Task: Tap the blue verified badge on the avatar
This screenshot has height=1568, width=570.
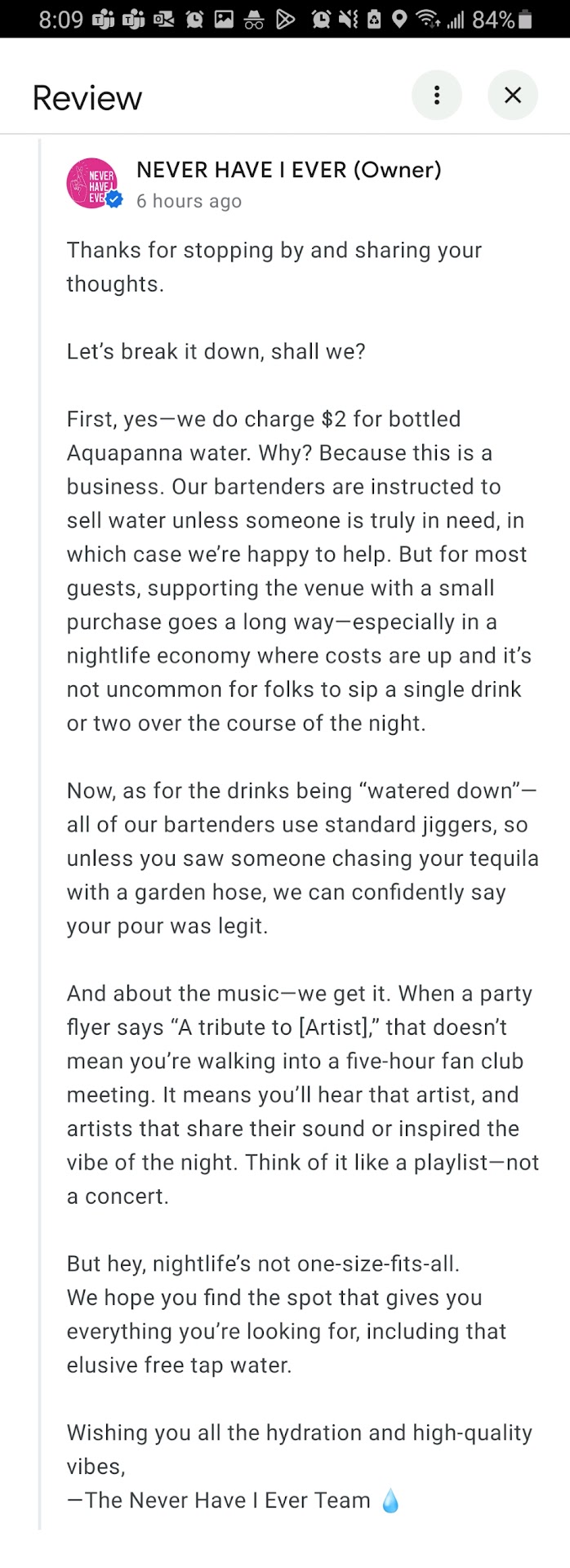Action: tap(114, 198)
